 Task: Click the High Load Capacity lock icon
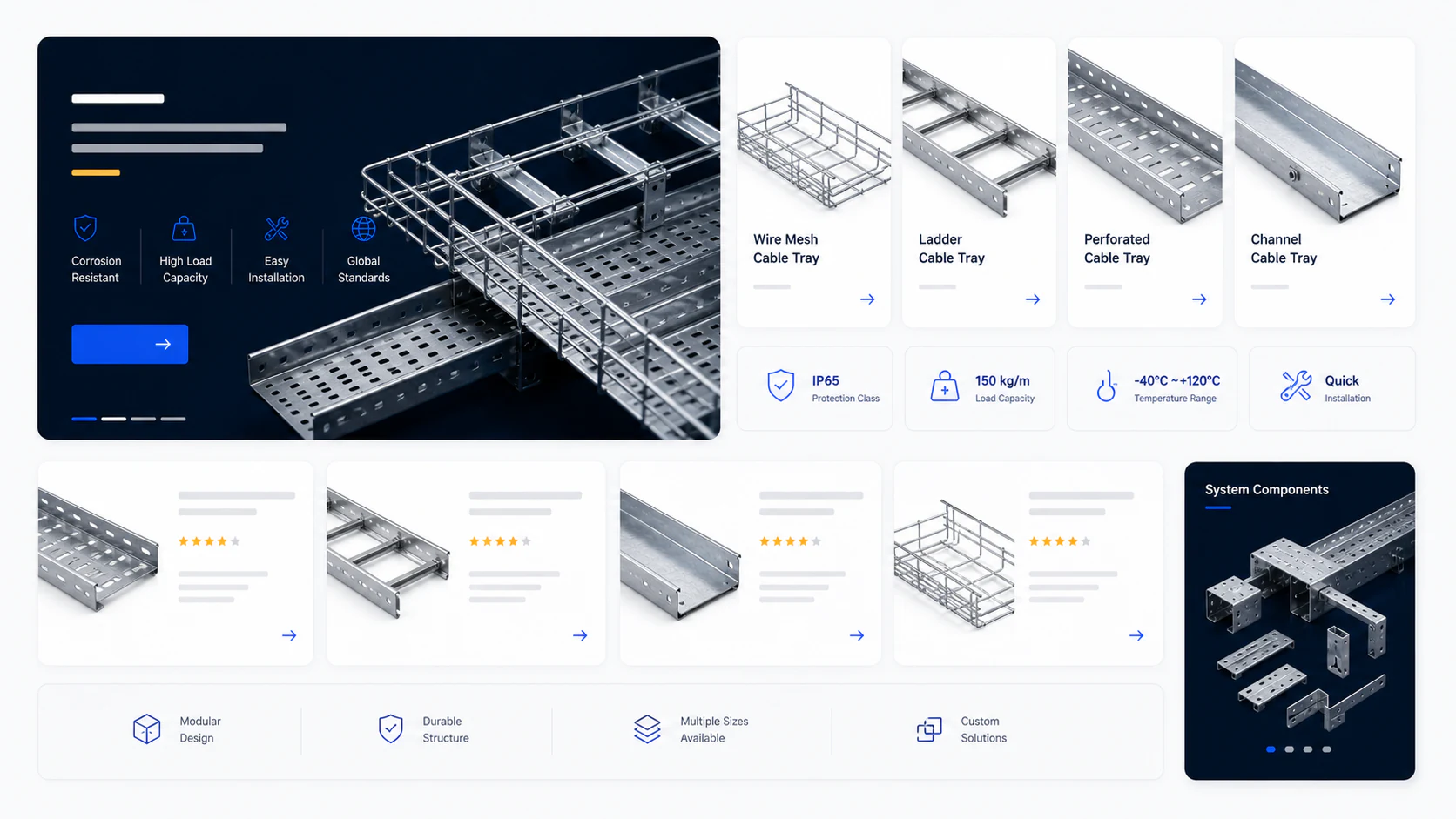(184, 228)
